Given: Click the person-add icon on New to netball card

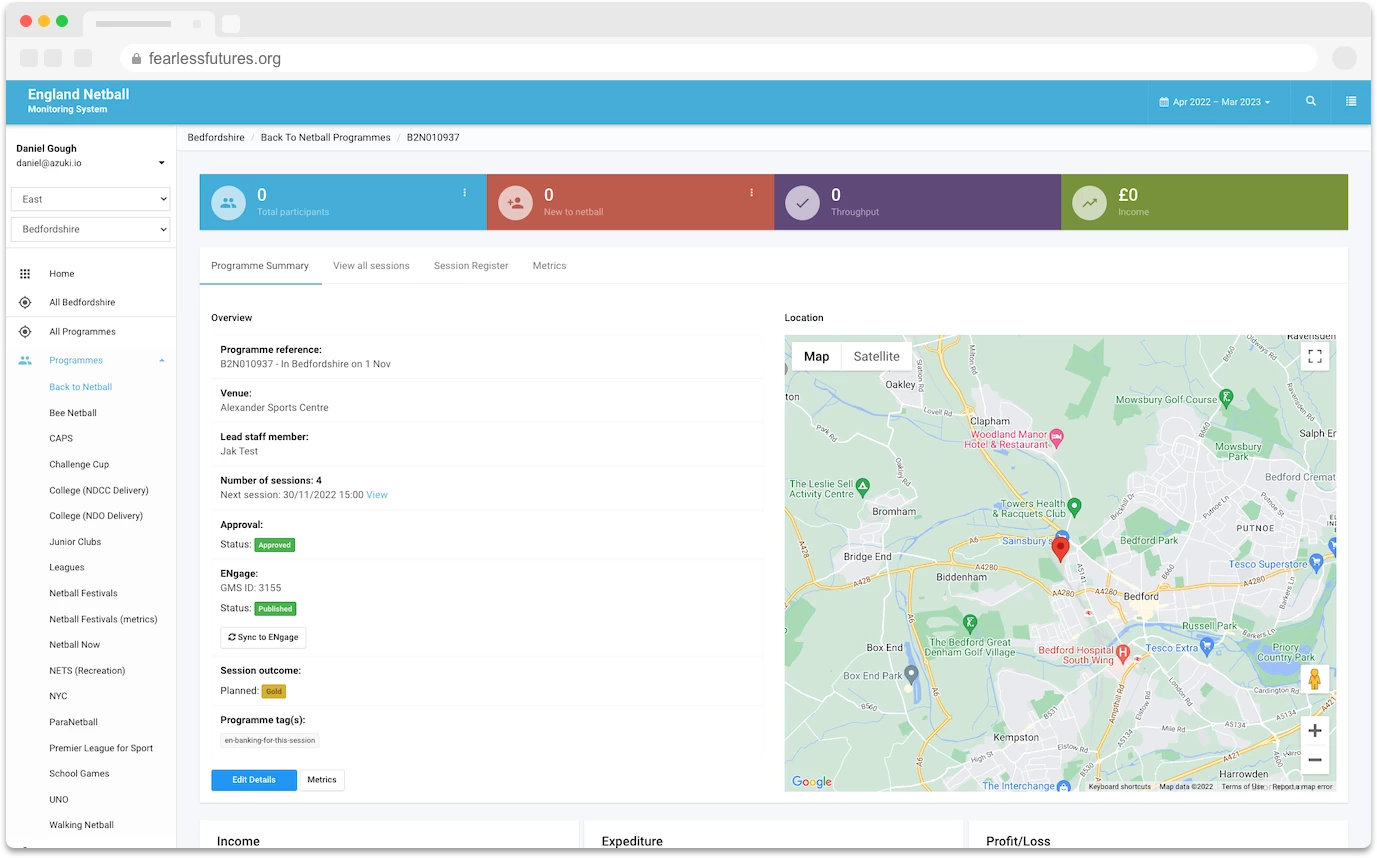Looking at the screenshot, I should (x=515, y=201).
